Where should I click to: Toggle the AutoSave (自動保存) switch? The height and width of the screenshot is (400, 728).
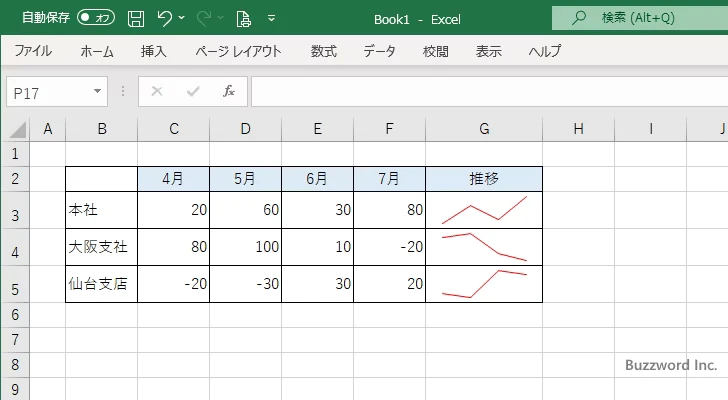[x=96, y=18]
